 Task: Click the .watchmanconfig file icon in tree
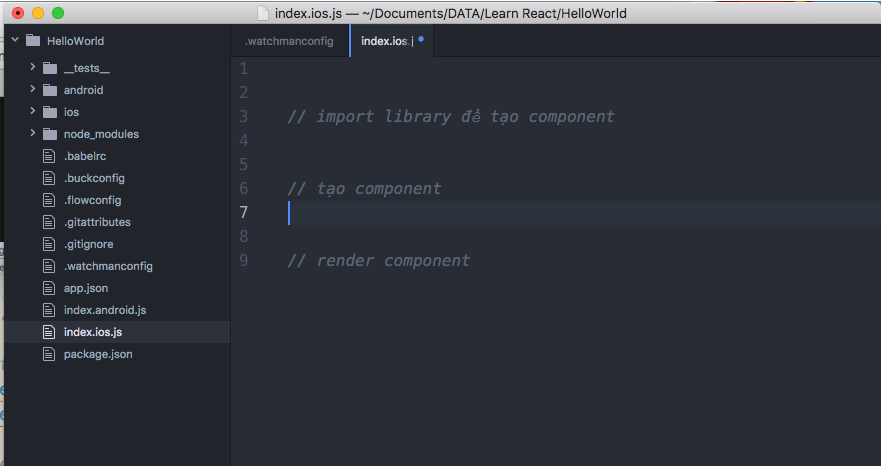pyautogui.click(x=49, y=266)
